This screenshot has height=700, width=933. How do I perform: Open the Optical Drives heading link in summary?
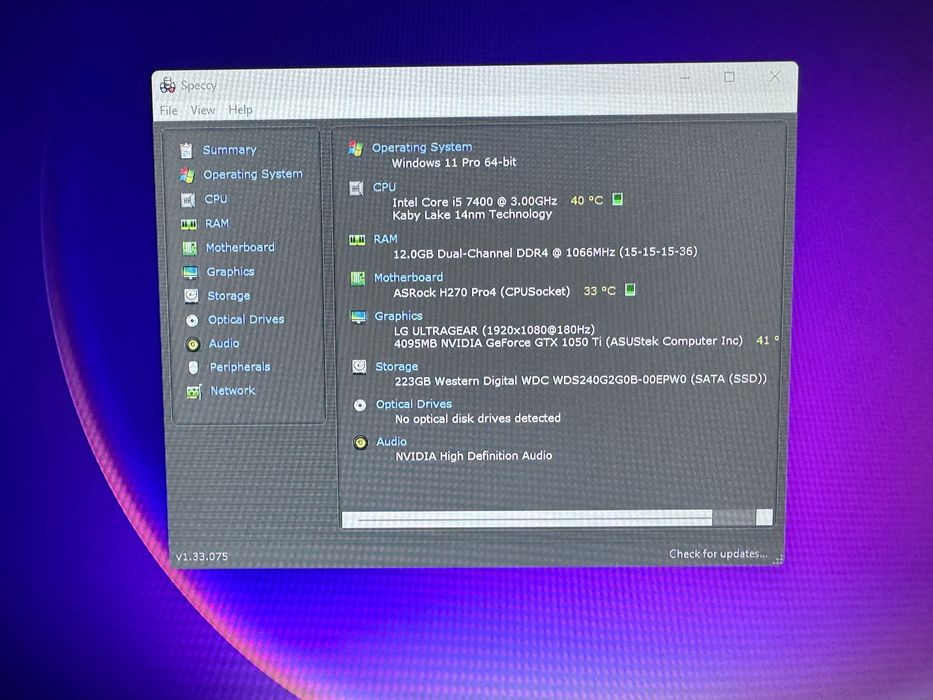point(414,405)
